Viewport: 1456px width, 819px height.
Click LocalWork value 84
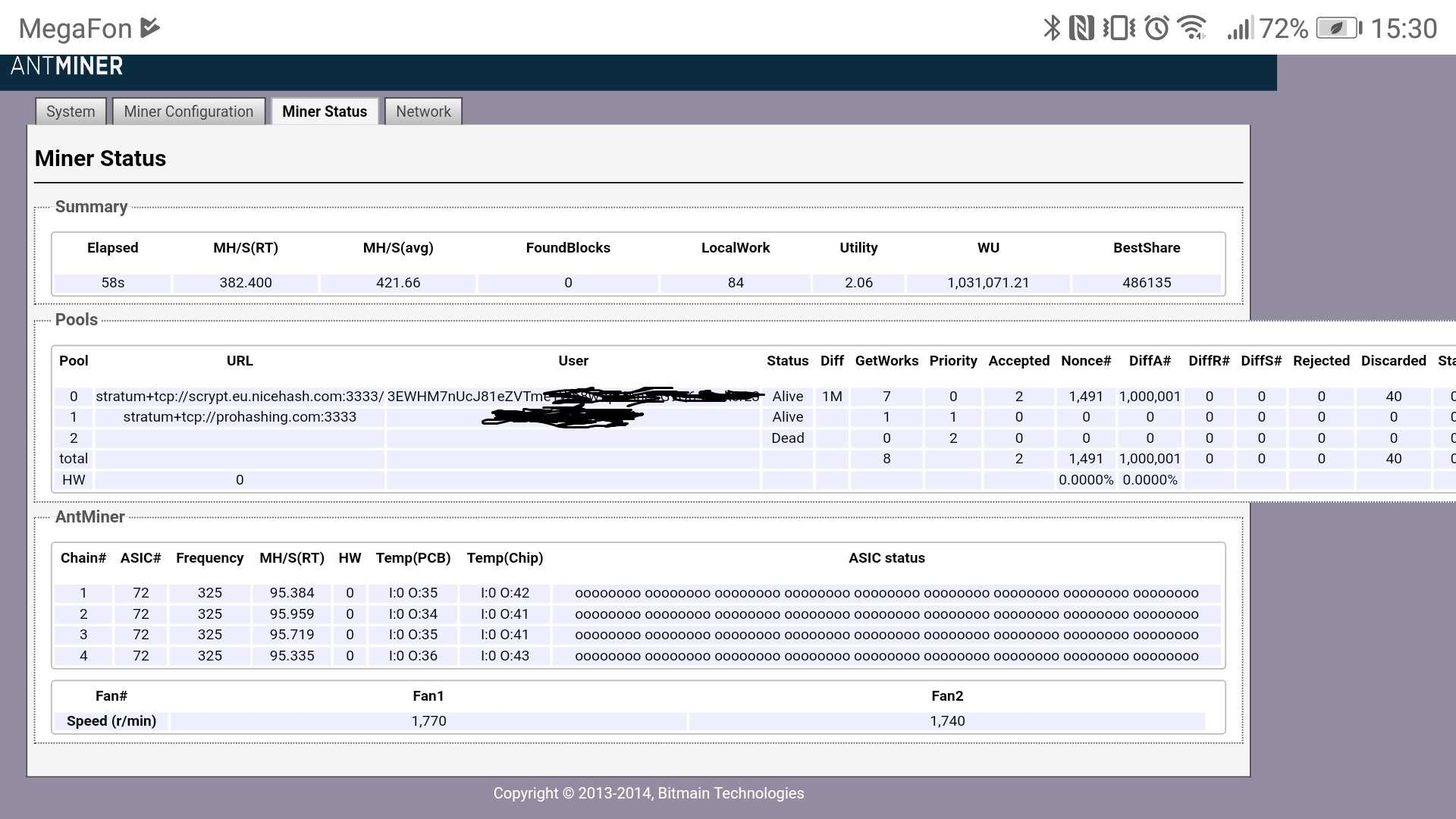pos(736,283)
